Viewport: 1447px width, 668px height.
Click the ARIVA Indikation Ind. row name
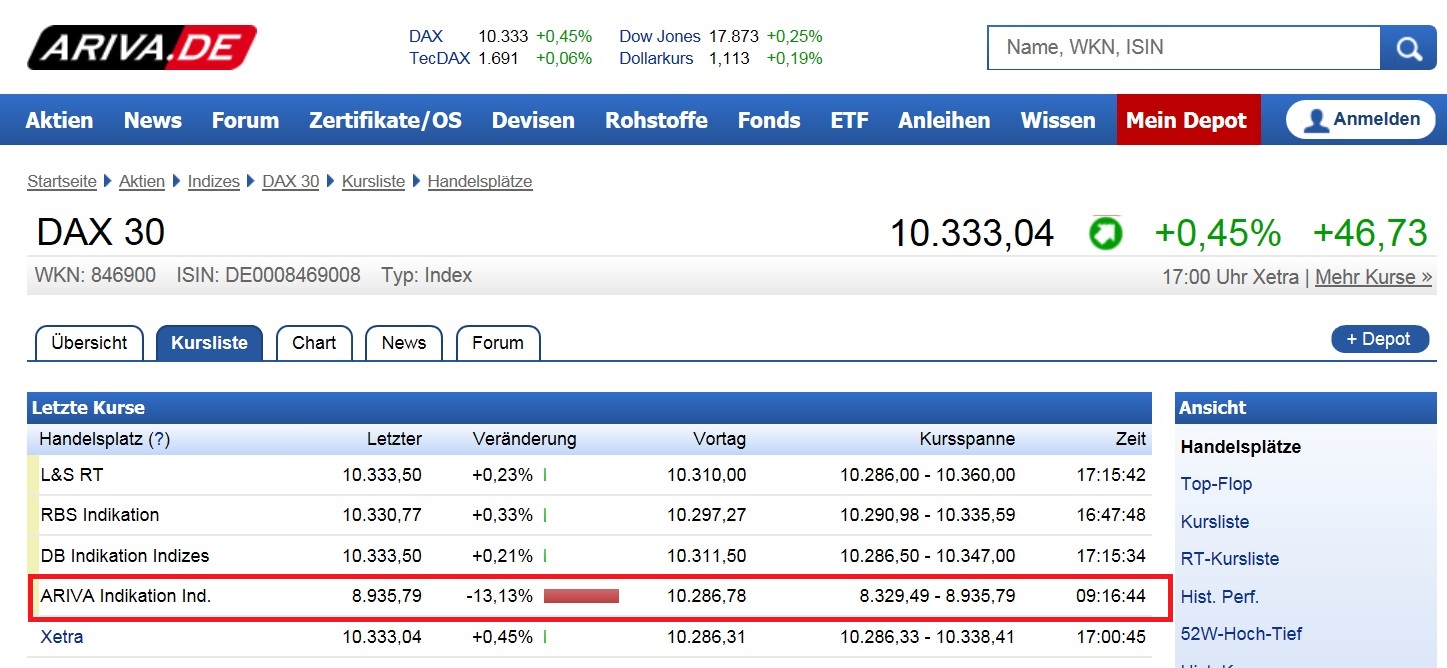(126, 596)
